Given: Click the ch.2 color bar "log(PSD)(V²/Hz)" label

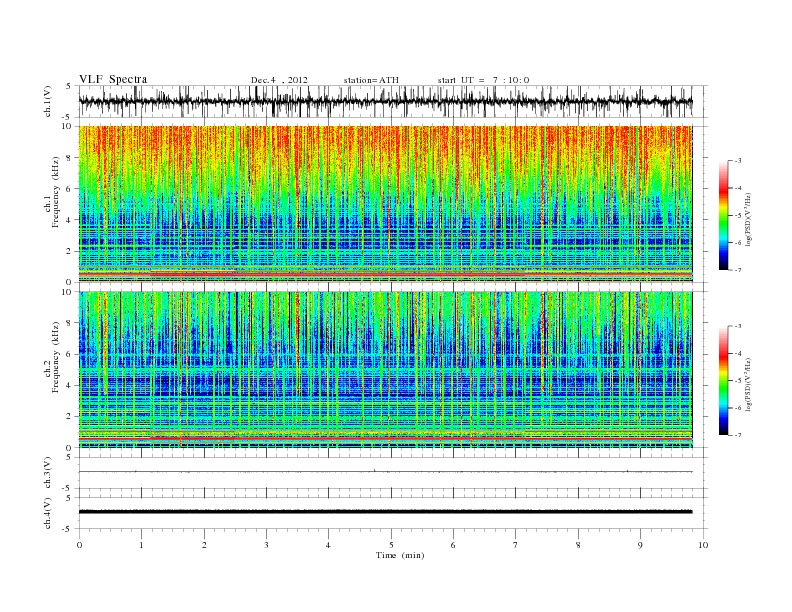Looking at the screenshot, I should point(748,384).
